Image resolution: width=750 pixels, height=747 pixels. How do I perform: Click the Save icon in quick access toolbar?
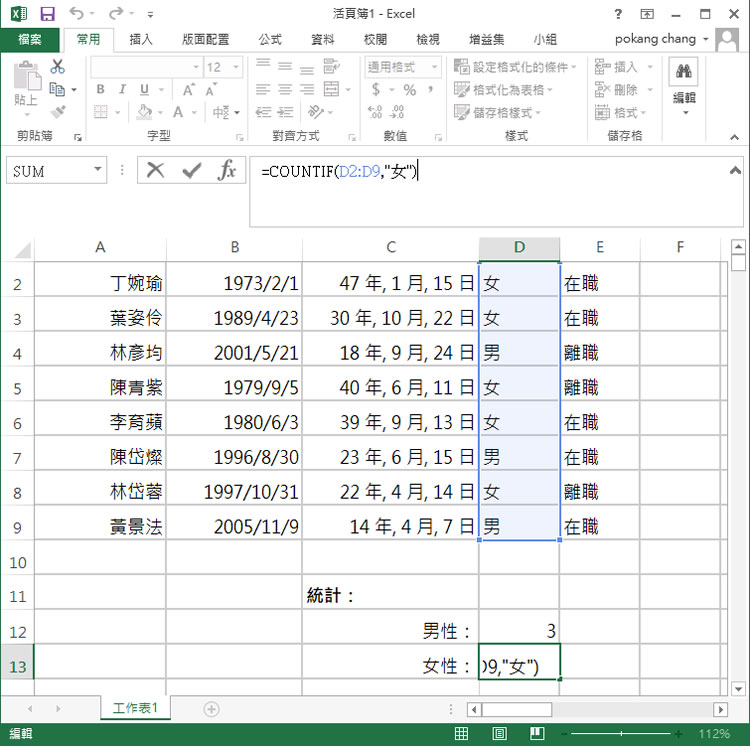pos(47,14)
